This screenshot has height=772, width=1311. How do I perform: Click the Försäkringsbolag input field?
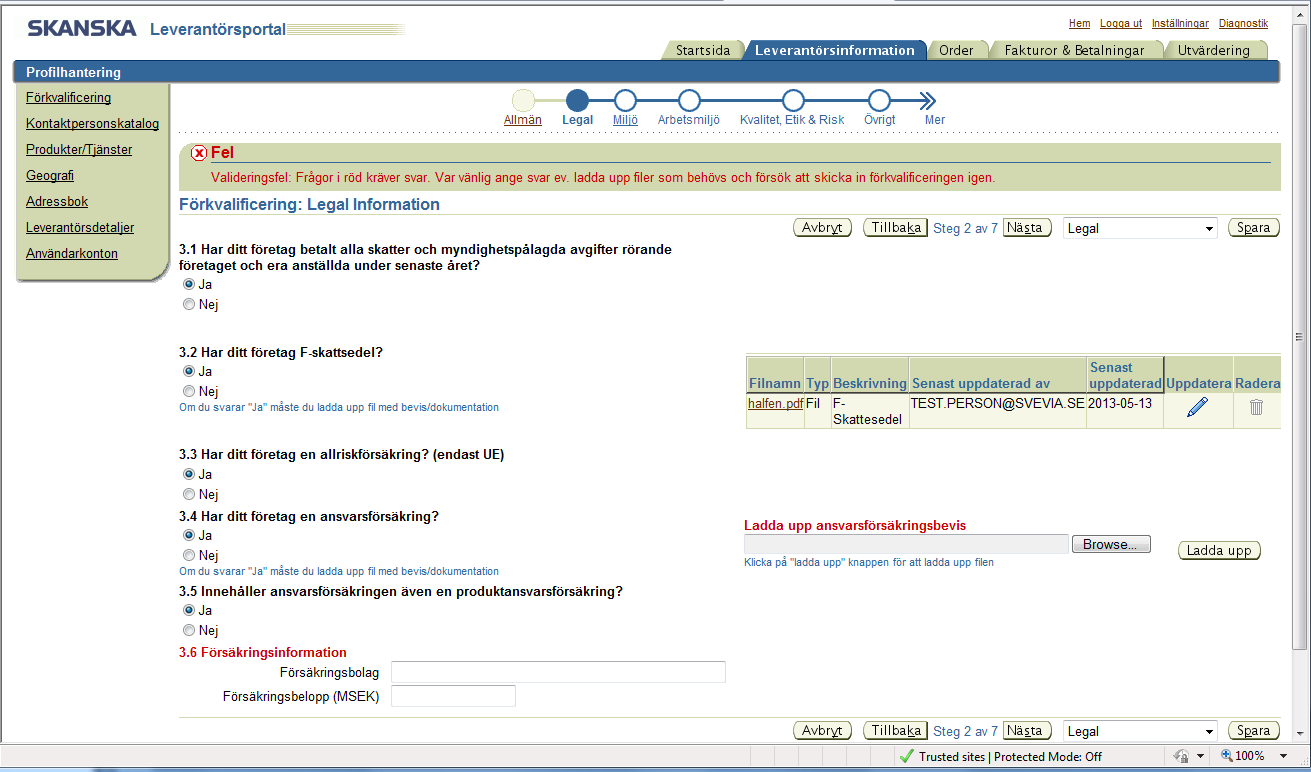pos(558,672)
